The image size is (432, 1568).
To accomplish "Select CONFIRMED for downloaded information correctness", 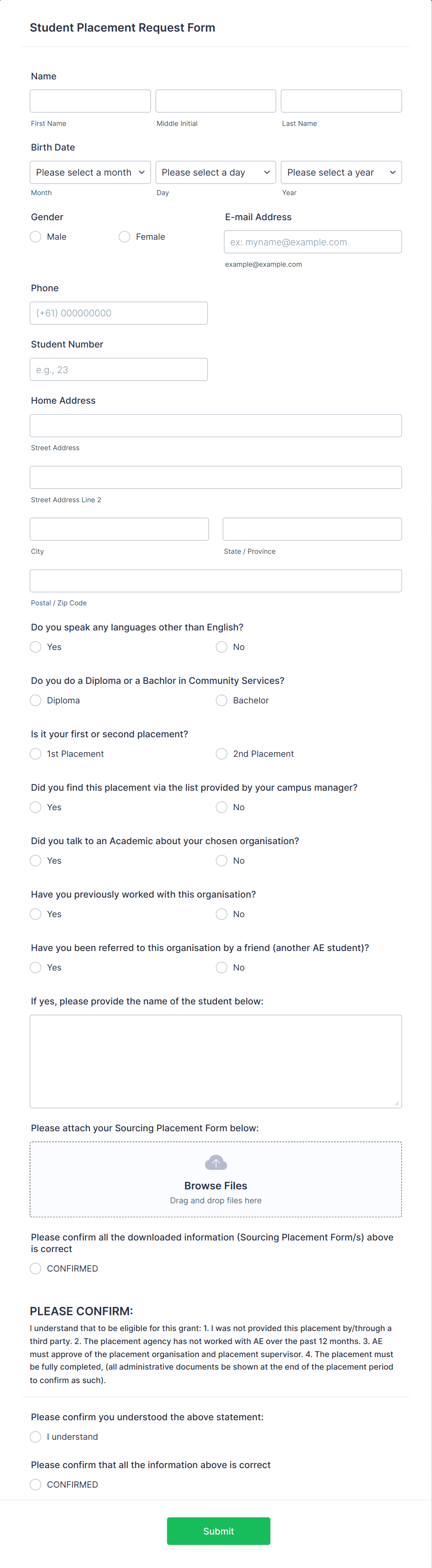I will 35,1268.
